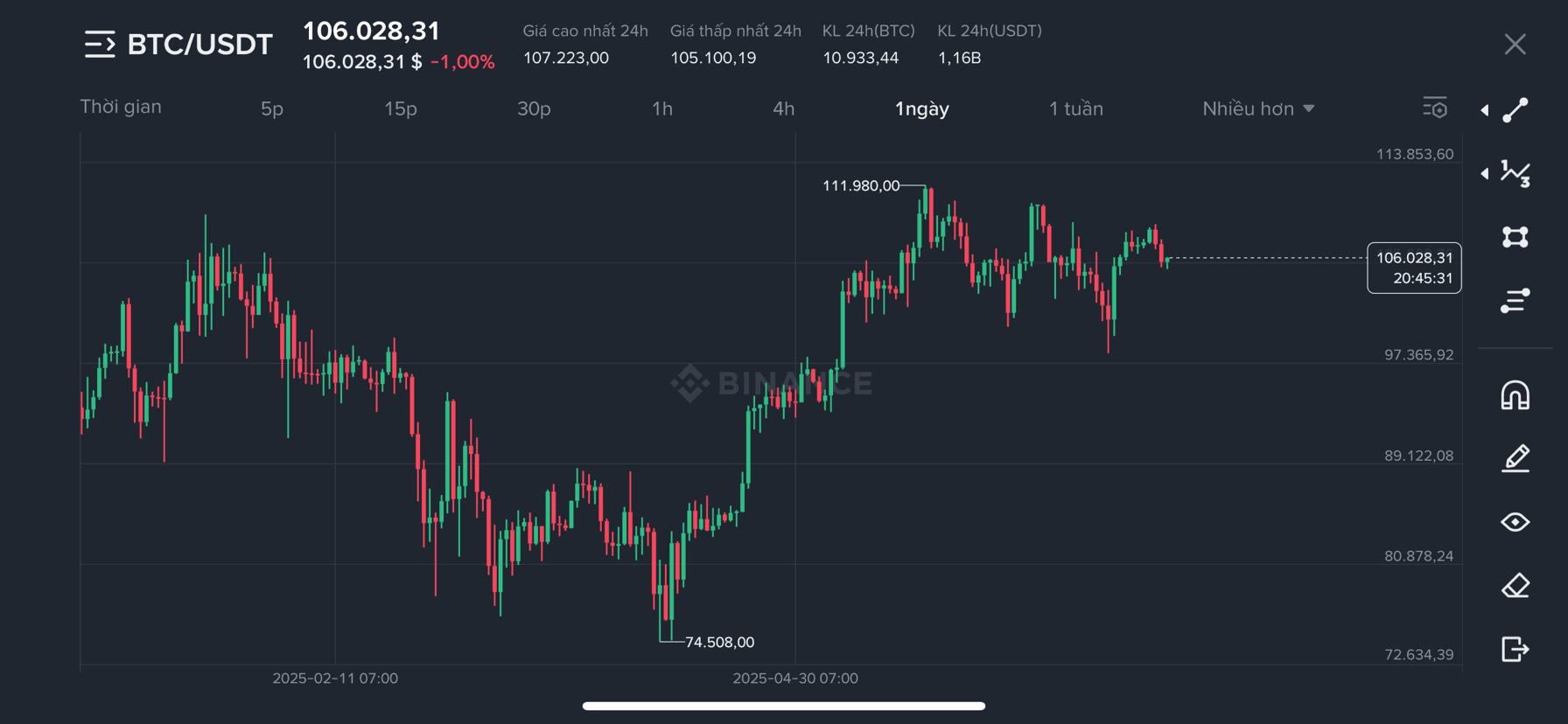Image resolution: width=1568 pixels, height=724 pixels.
Task: Select the Elliott wave pattern tool
Action: [x=1515, y=174]
